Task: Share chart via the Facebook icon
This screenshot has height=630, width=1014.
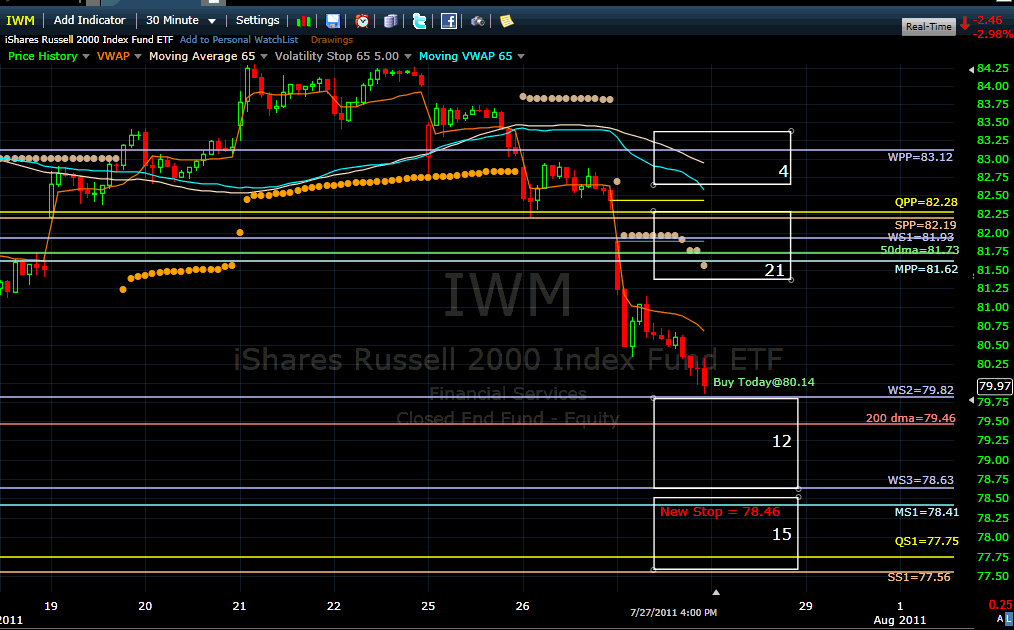Action: pos(449,21)
